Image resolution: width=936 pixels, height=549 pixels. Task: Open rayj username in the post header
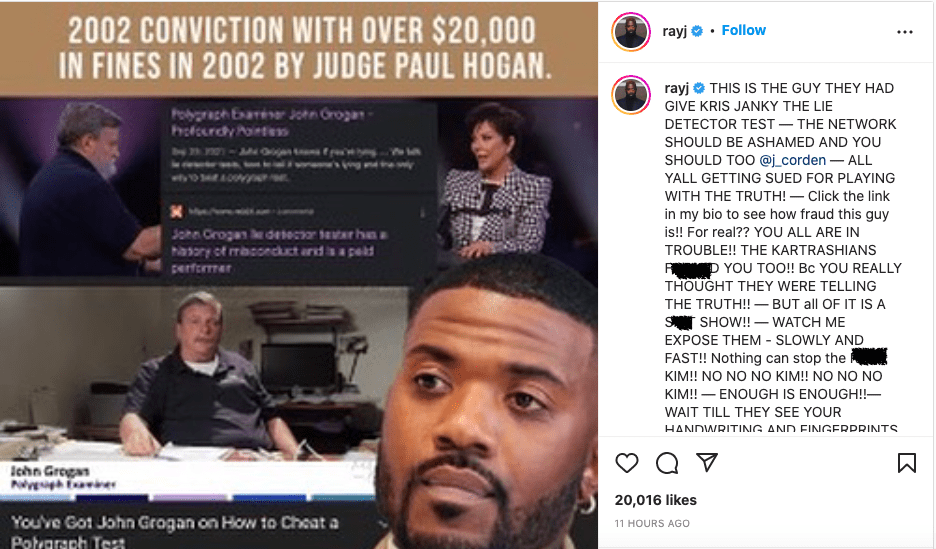click(675, 31)
